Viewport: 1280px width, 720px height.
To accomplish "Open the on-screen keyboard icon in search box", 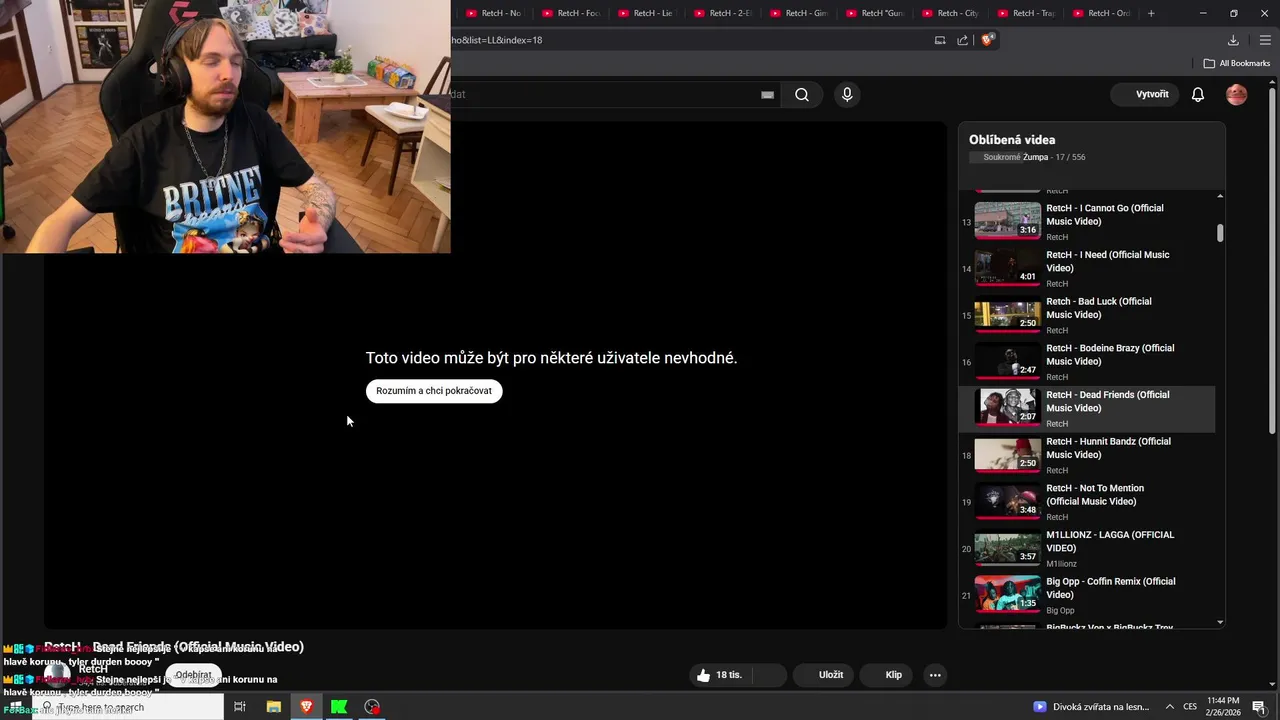I will point(767,95).
